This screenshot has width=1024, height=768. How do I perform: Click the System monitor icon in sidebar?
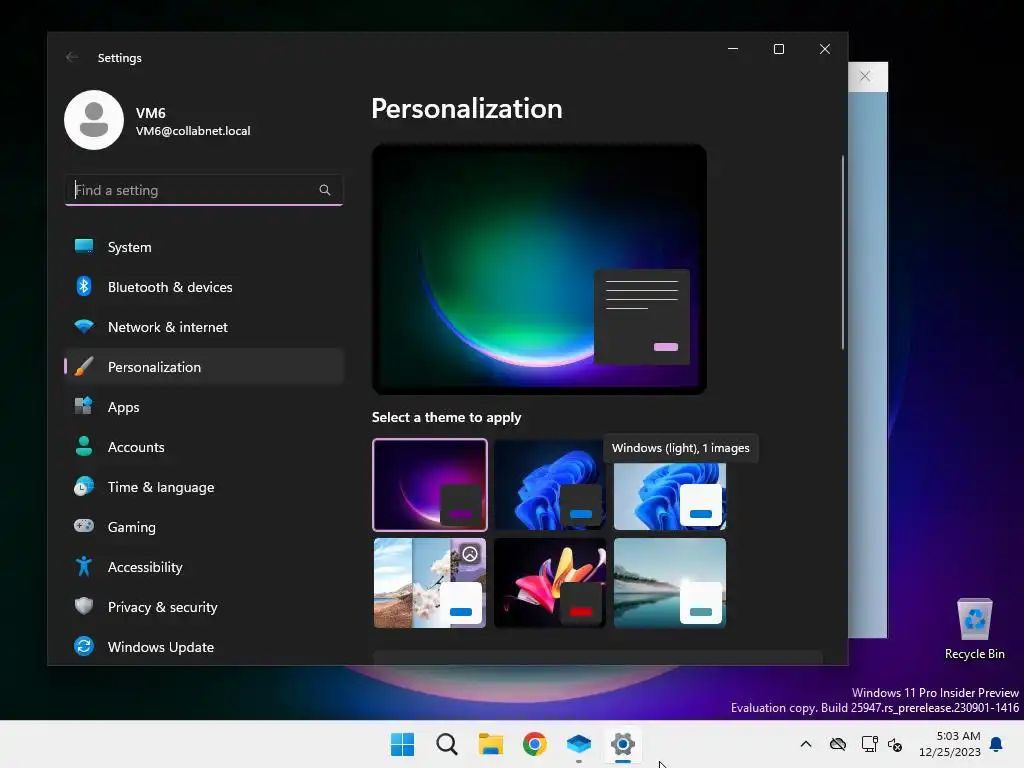84,246
